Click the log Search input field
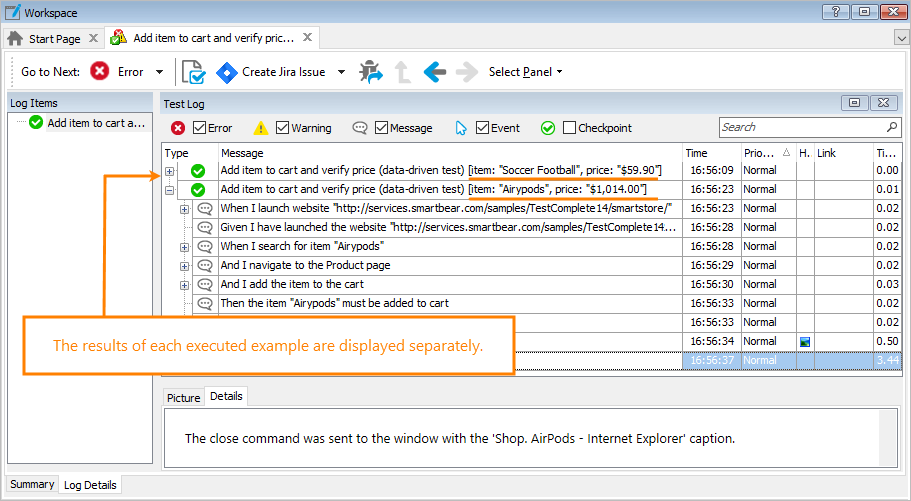Image resolution: width=911 pixels, height=501 pixels. click(x=800, y=128)
